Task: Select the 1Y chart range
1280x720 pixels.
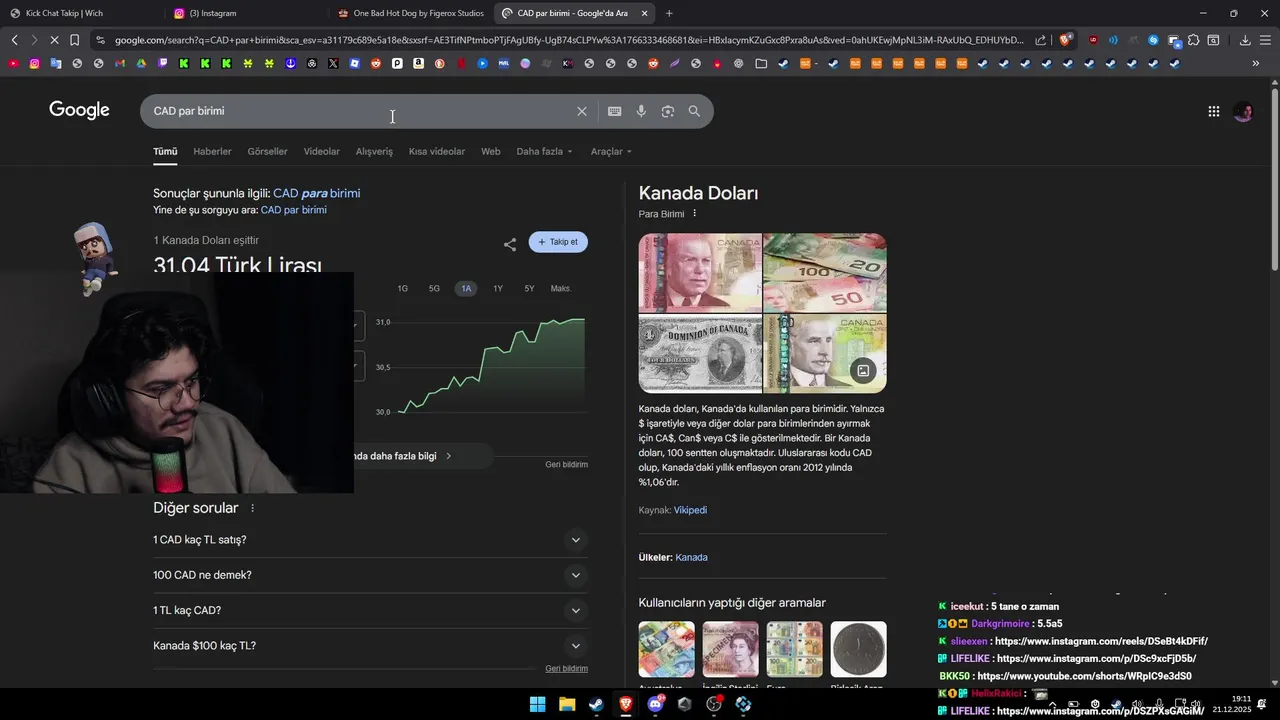Action: tap(498, 288)
